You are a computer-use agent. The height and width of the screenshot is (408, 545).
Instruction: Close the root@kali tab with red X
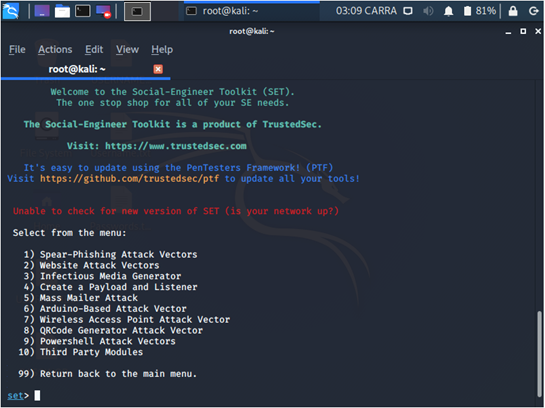(158, 69)
